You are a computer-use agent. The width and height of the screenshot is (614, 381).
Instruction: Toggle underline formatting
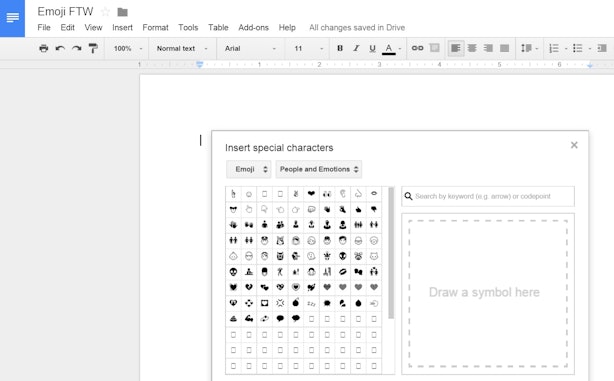coord(372,48)
